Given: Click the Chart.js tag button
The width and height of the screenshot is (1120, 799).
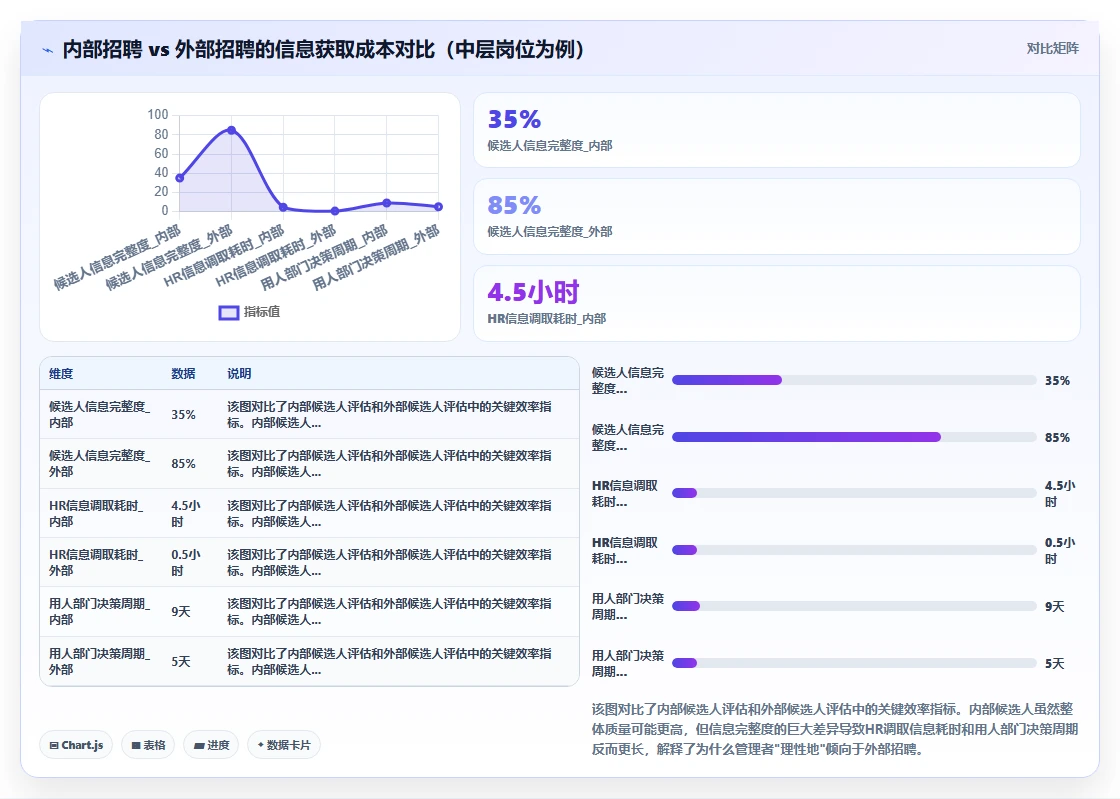Looking at the screenshot, I should coord(76,745).
